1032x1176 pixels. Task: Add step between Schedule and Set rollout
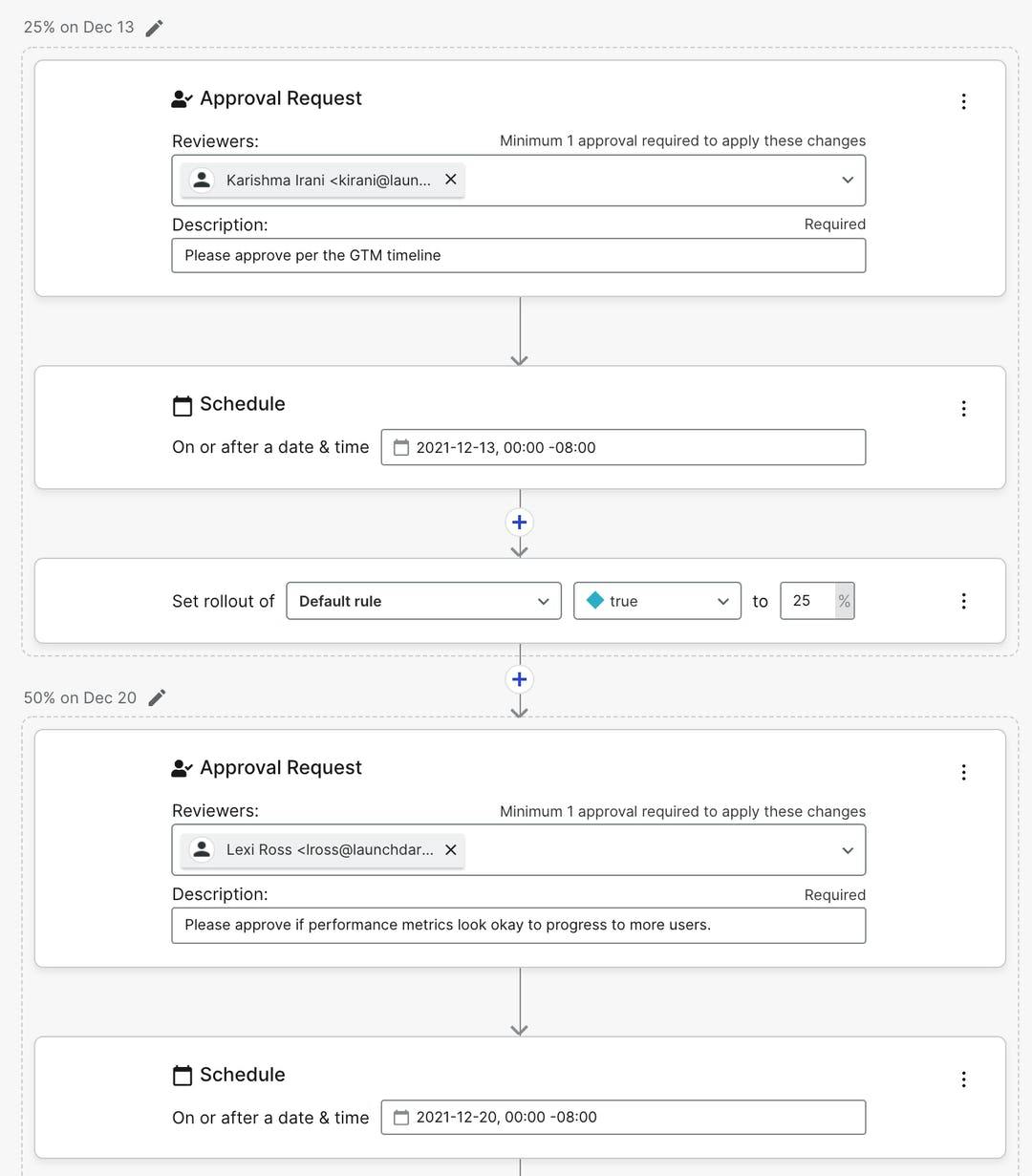519,522
